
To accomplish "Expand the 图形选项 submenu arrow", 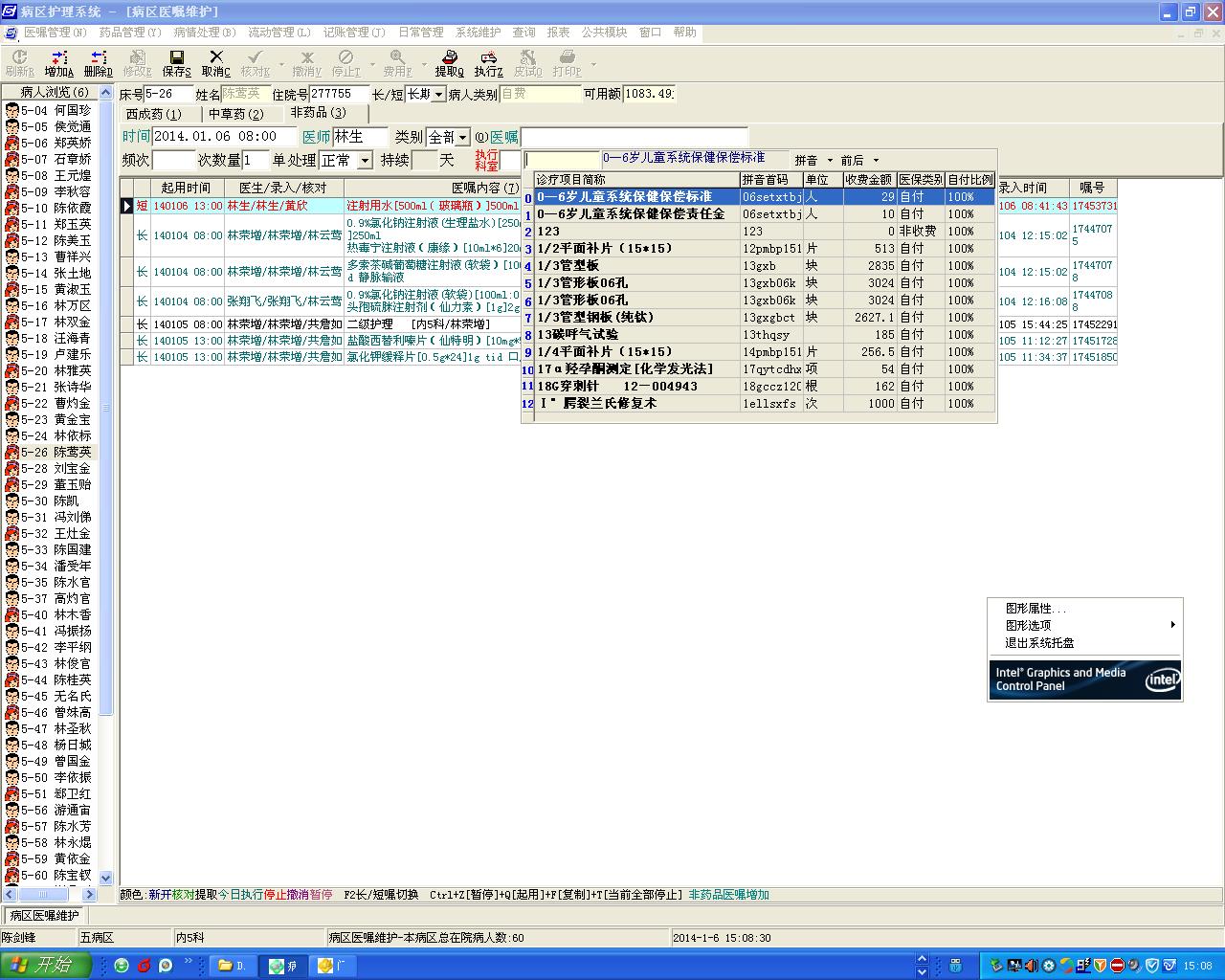I will point(1172,625).
